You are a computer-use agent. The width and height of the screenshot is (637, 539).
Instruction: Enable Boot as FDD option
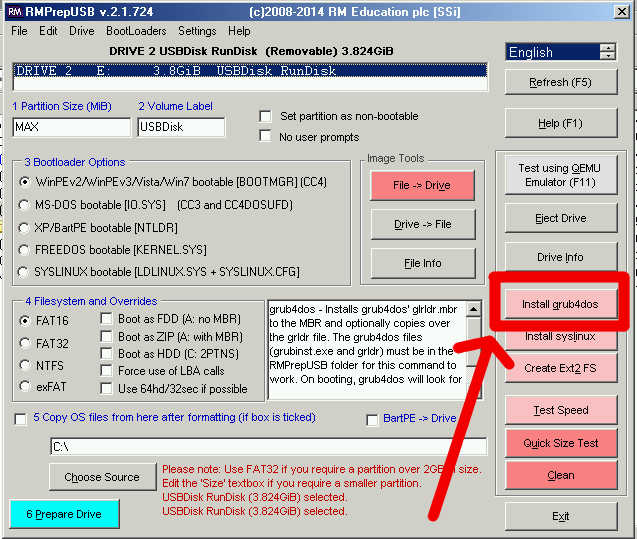pos(107,320)
